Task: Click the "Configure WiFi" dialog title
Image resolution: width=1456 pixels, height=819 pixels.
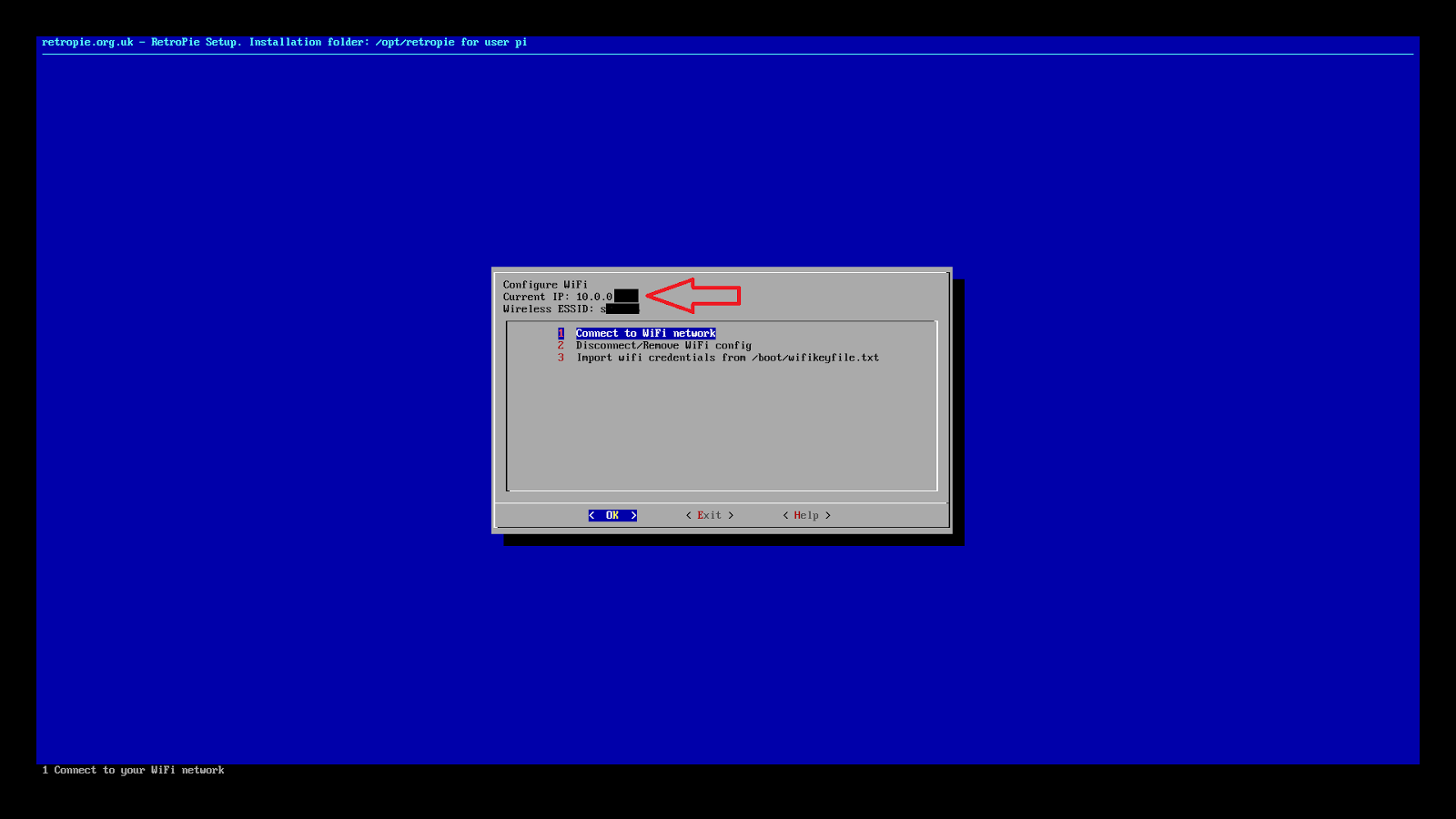Action: [x=544, y=284]
